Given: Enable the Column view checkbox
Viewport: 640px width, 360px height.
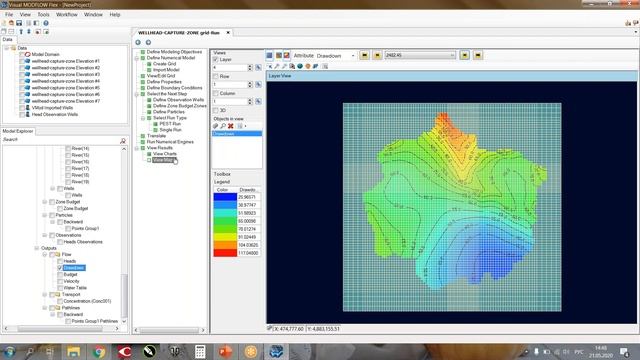Looking at the screenshot, I should click(x=216, y=93).
